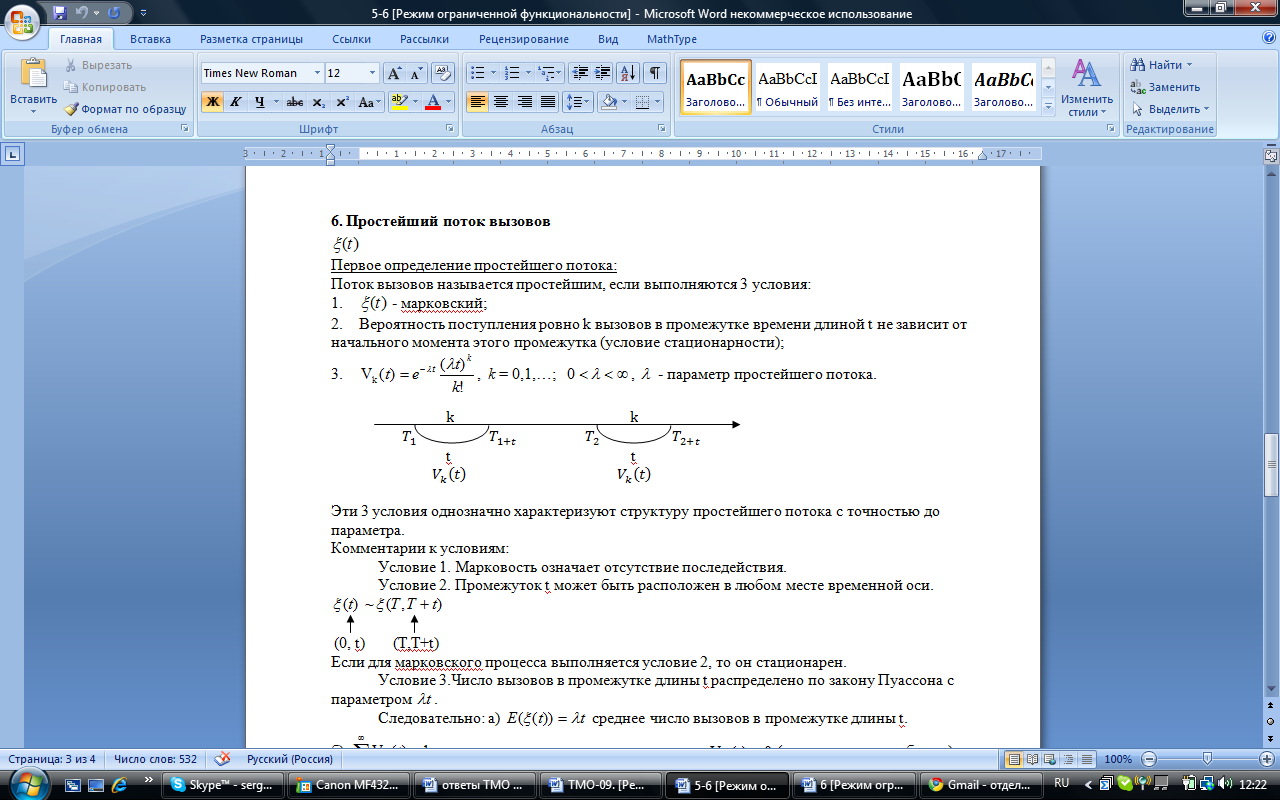Open Вставка ribbon tab

tap(150, 39)
